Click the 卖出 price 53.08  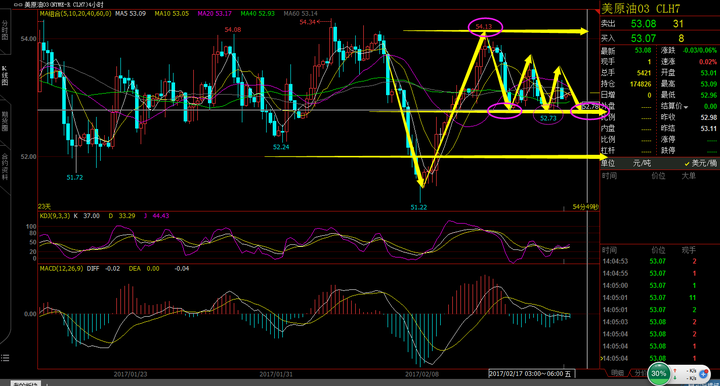pos(643,24)
